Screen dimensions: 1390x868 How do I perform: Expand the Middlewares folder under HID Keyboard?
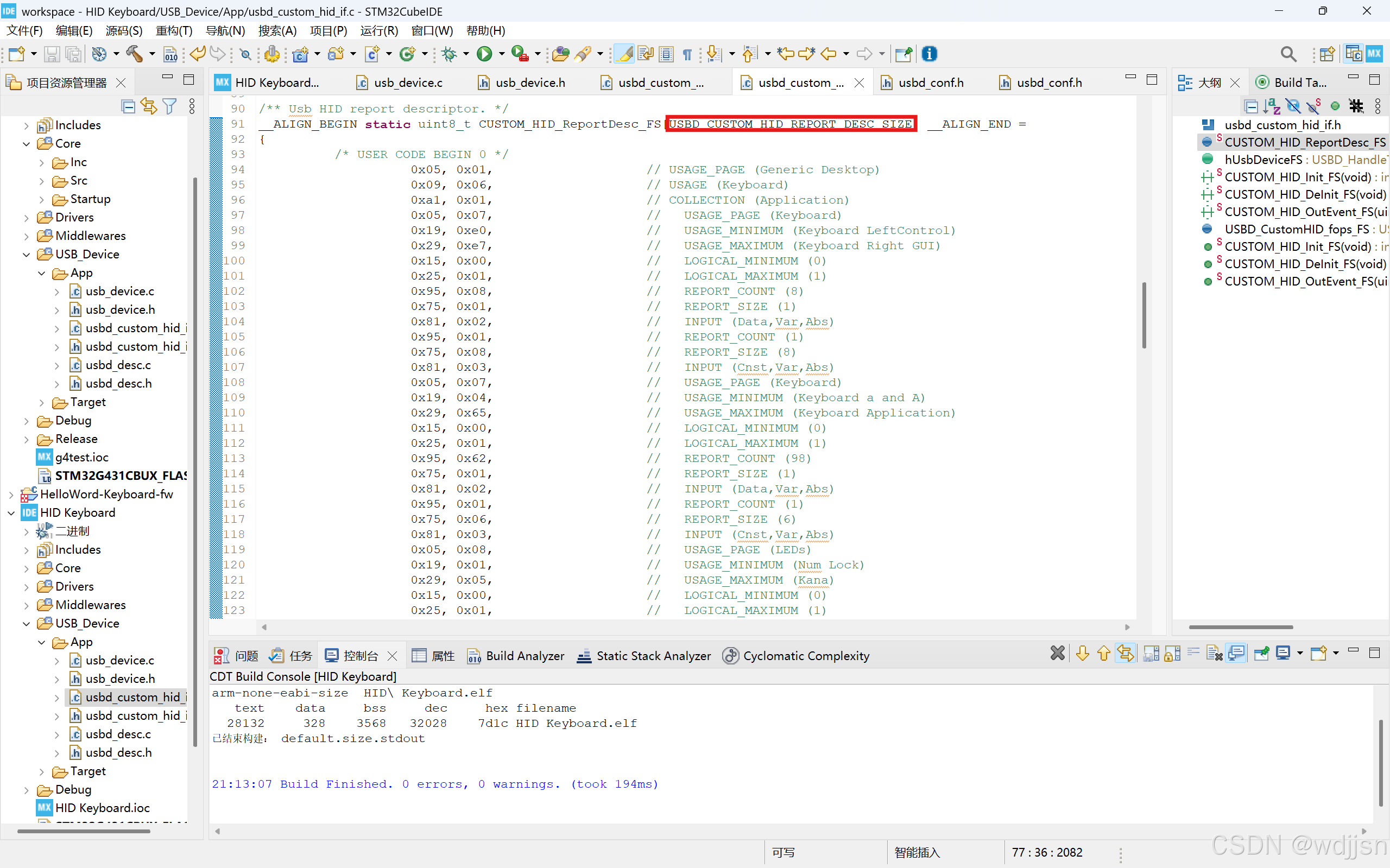(x=27, y=605)
